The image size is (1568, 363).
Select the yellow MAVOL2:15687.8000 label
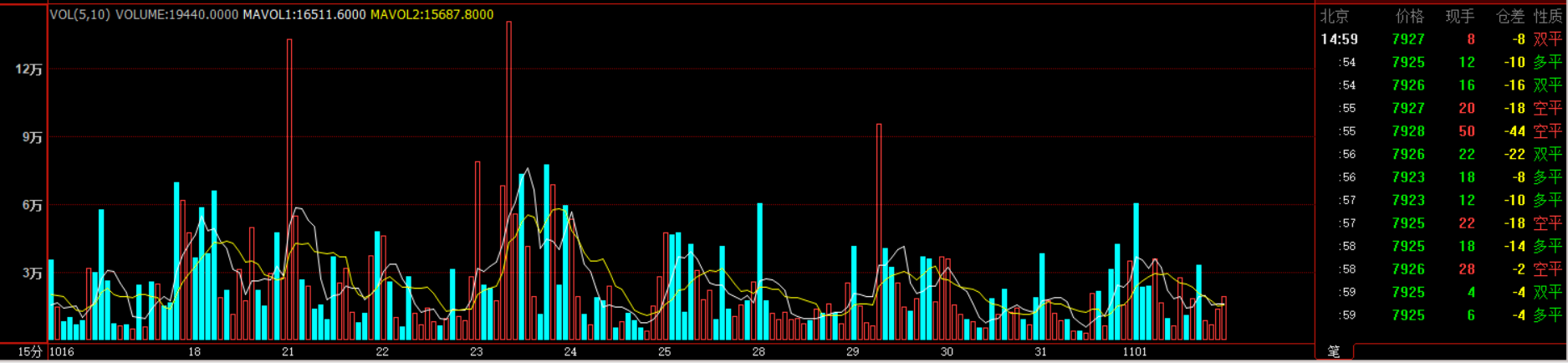point(432,14)
